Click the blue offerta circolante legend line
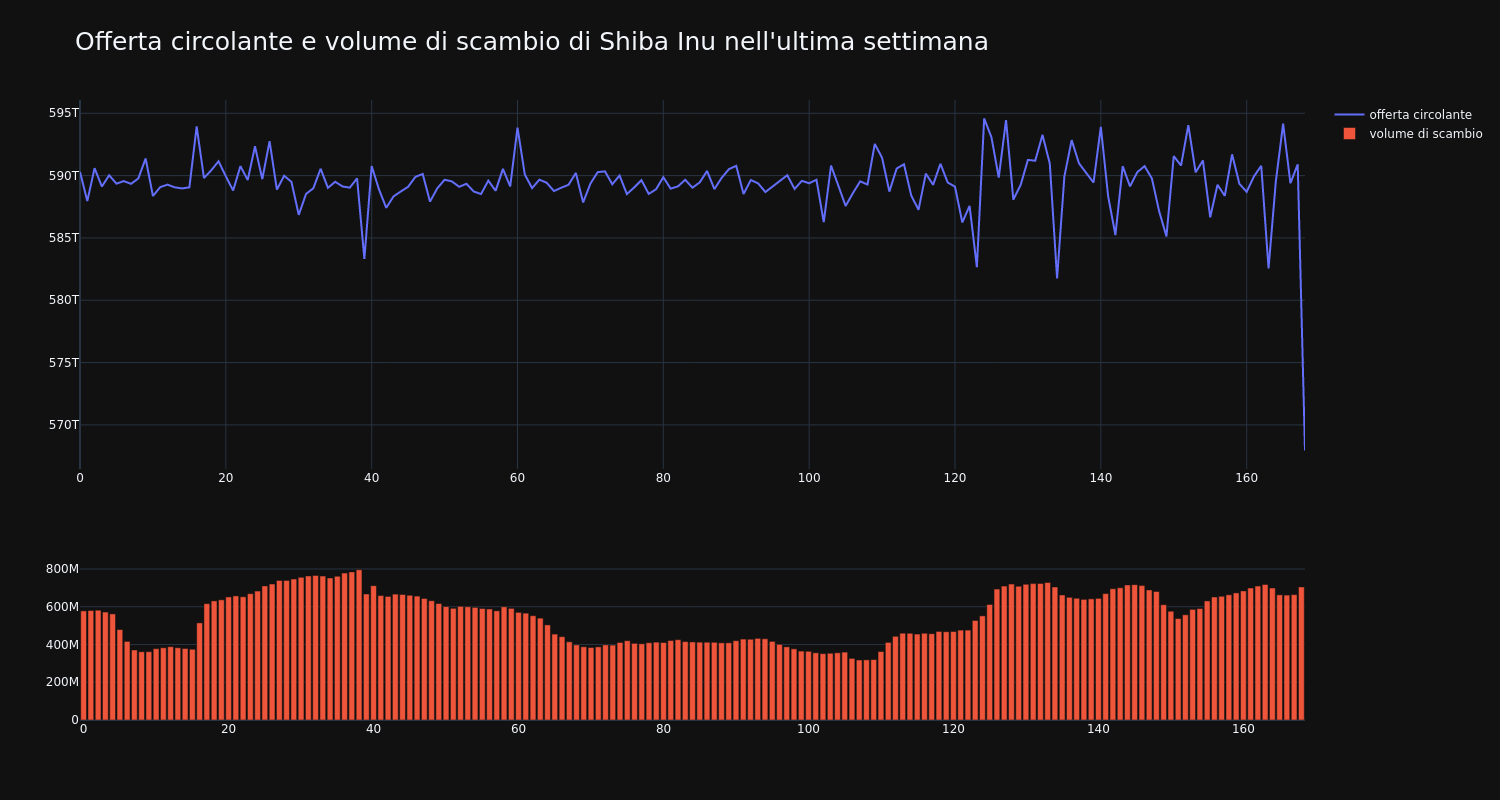The image size is (1500, 800). click(x=1349, y=115)
